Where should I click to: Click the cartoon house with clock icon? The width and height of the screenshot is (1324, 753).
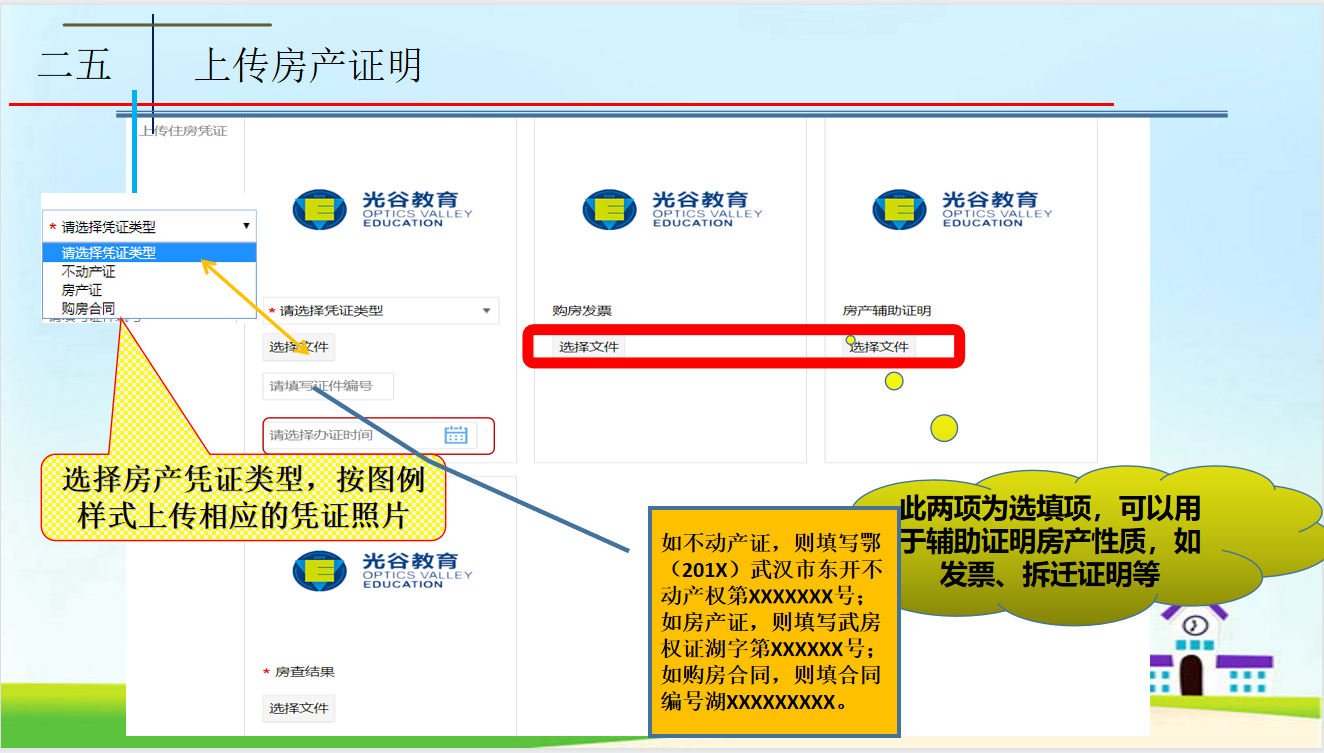tap(1192, 652)
